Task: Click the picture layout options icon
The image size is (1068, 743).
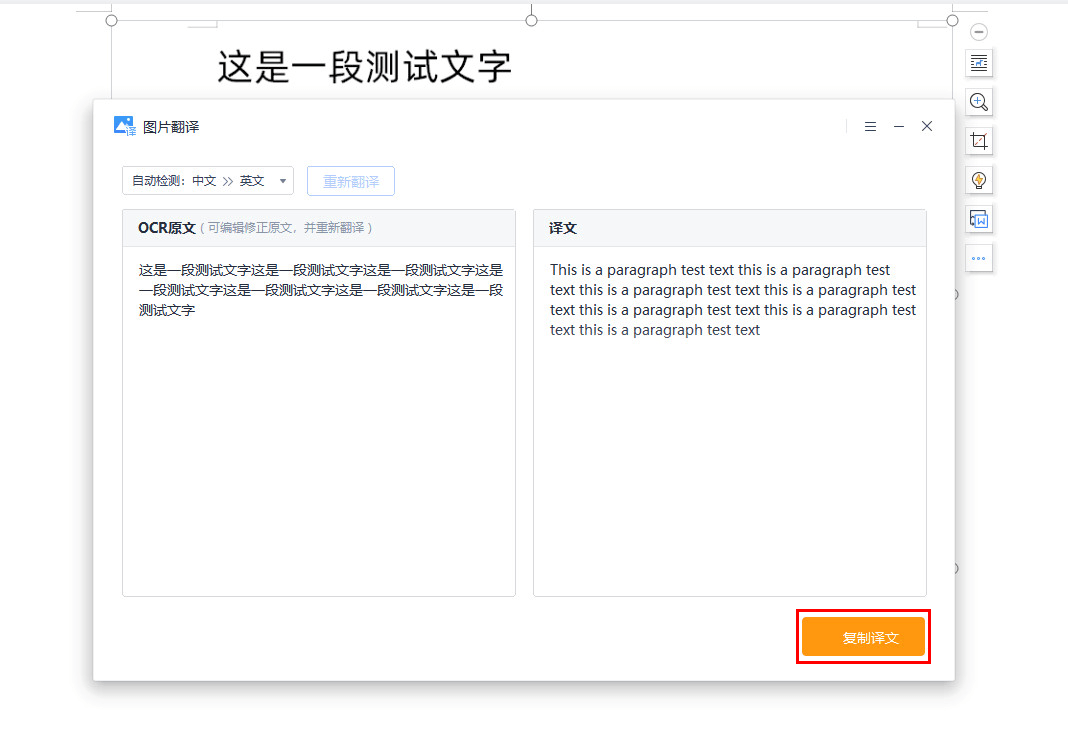Action: click(x=979, y=62)
